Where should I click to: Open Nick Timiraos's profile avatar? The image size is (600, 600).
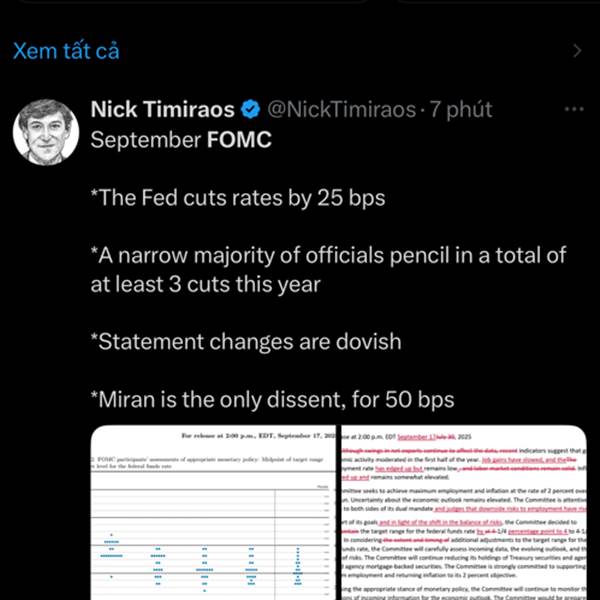(47, 131)
